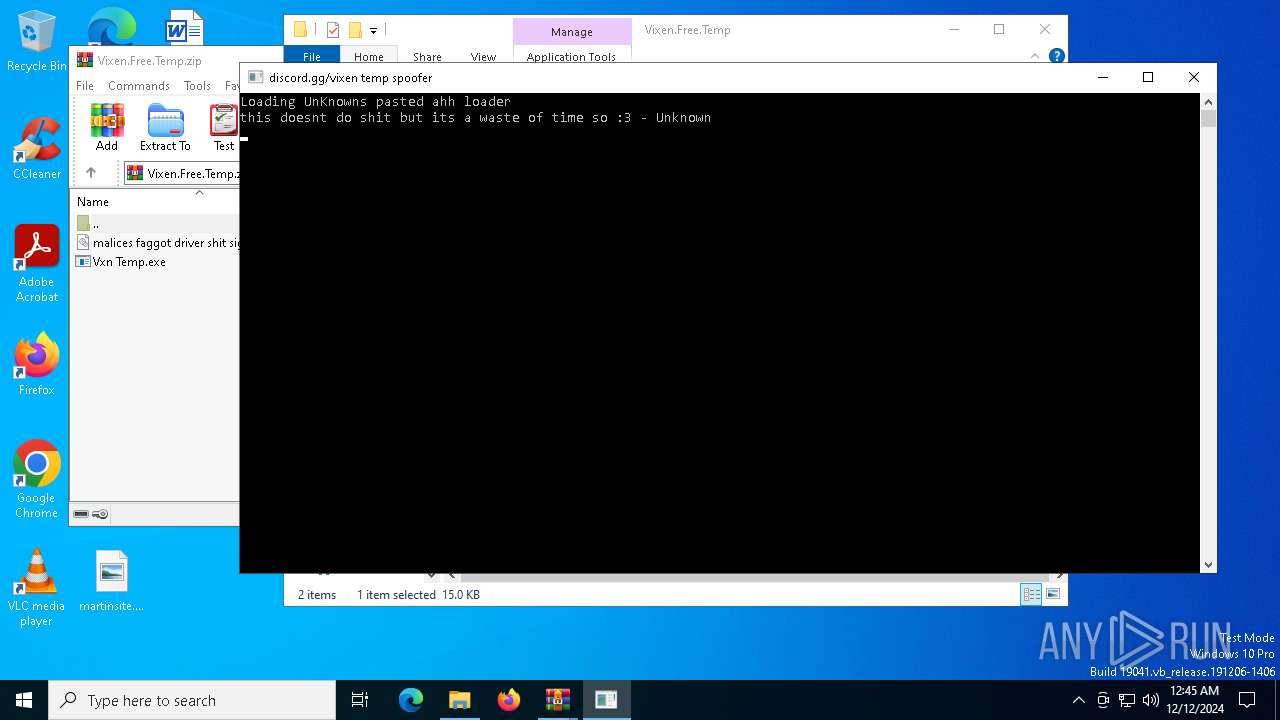The image size is (1280, 720).
Task: Open the File menu in WinRAR
Action: pos(85,86)
